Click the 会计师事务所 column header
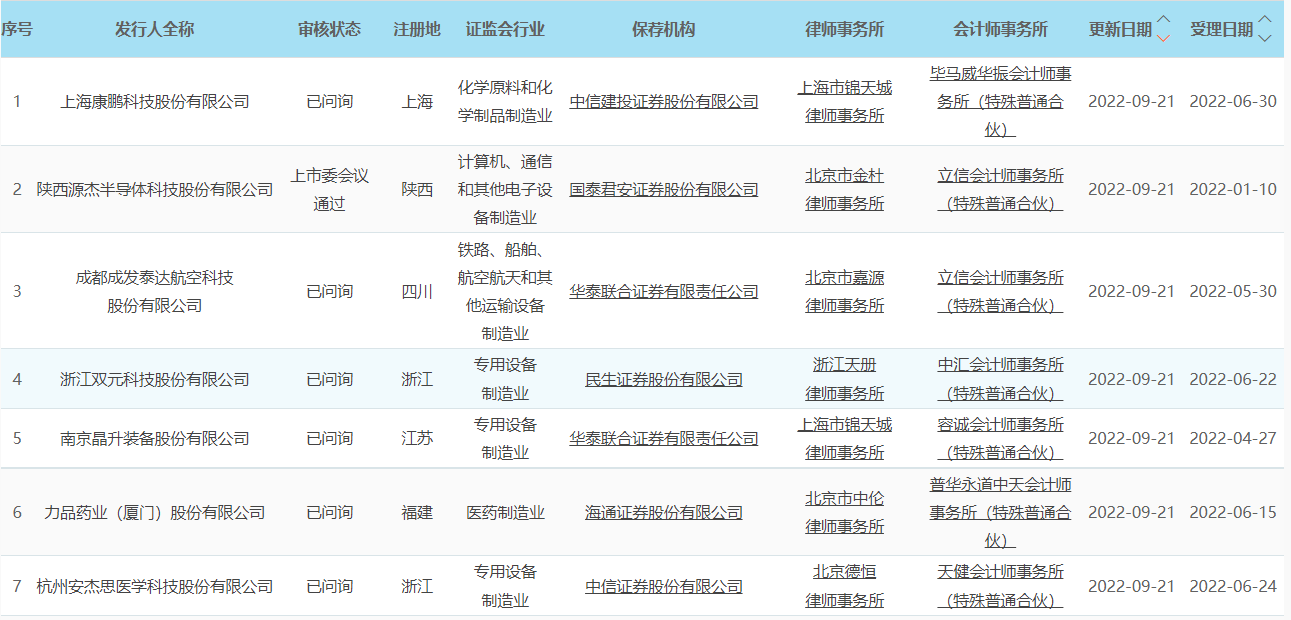The height and width of the screenshot is (620, 1291). click(1001, 29)
